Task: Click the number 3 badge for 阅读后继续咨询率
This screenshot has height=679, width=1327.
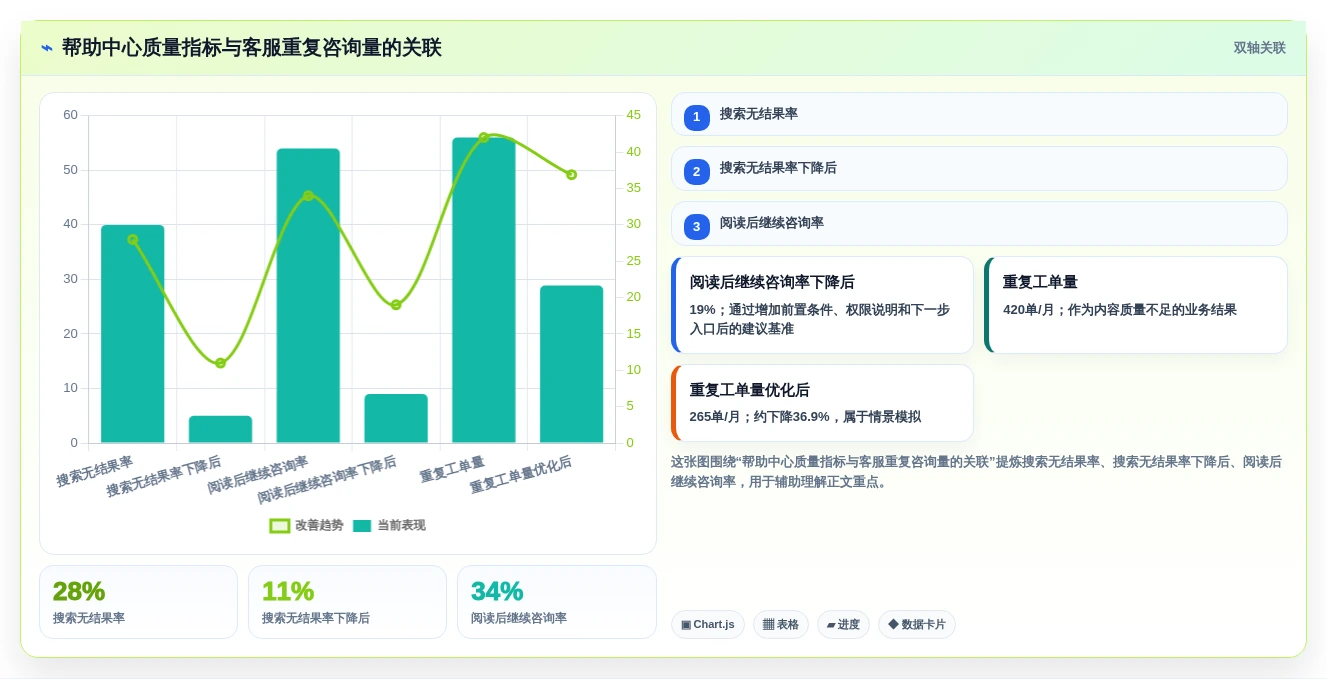Action: [x=697, y=226]
